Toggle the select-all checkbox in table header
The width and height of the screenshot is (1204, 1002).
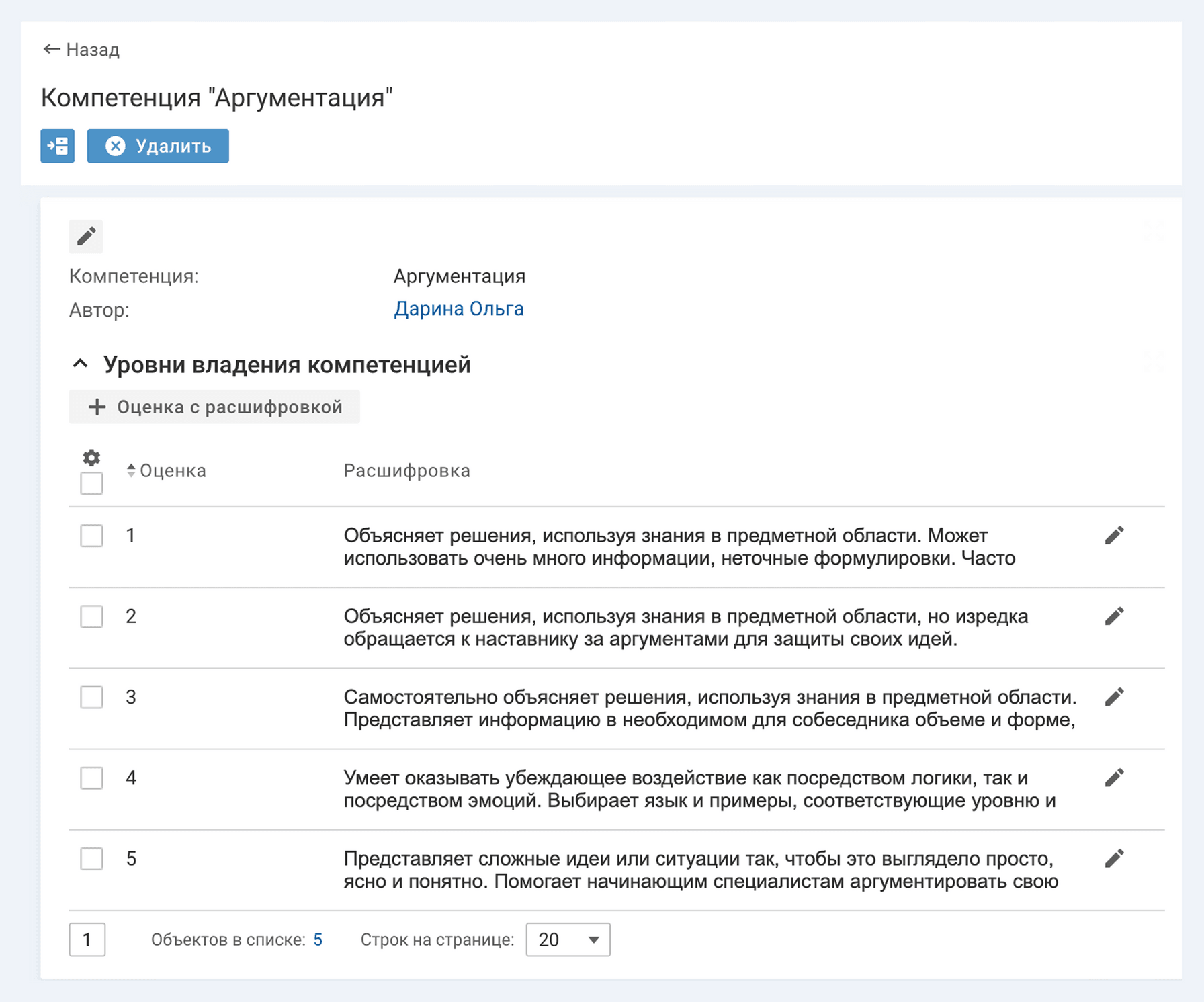pos(91,483)
